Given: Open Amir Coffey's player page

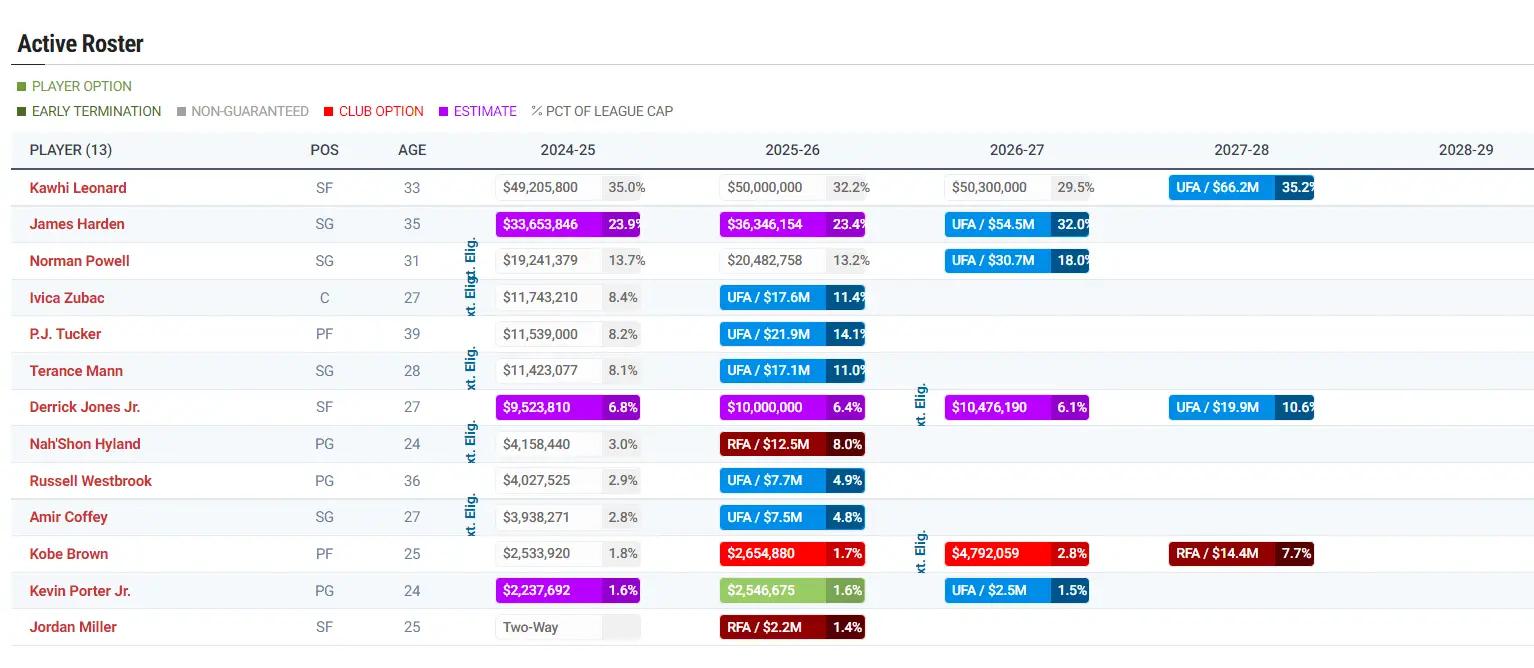Looking at the screenshot, I should click(x=69, y=517).
